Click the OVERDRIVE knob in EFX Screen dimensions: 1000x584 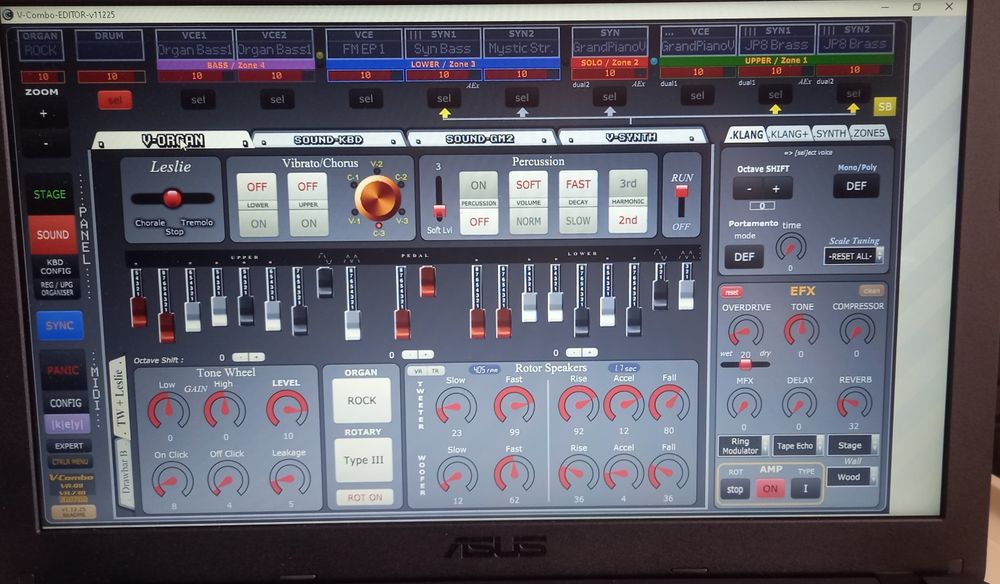745,331
